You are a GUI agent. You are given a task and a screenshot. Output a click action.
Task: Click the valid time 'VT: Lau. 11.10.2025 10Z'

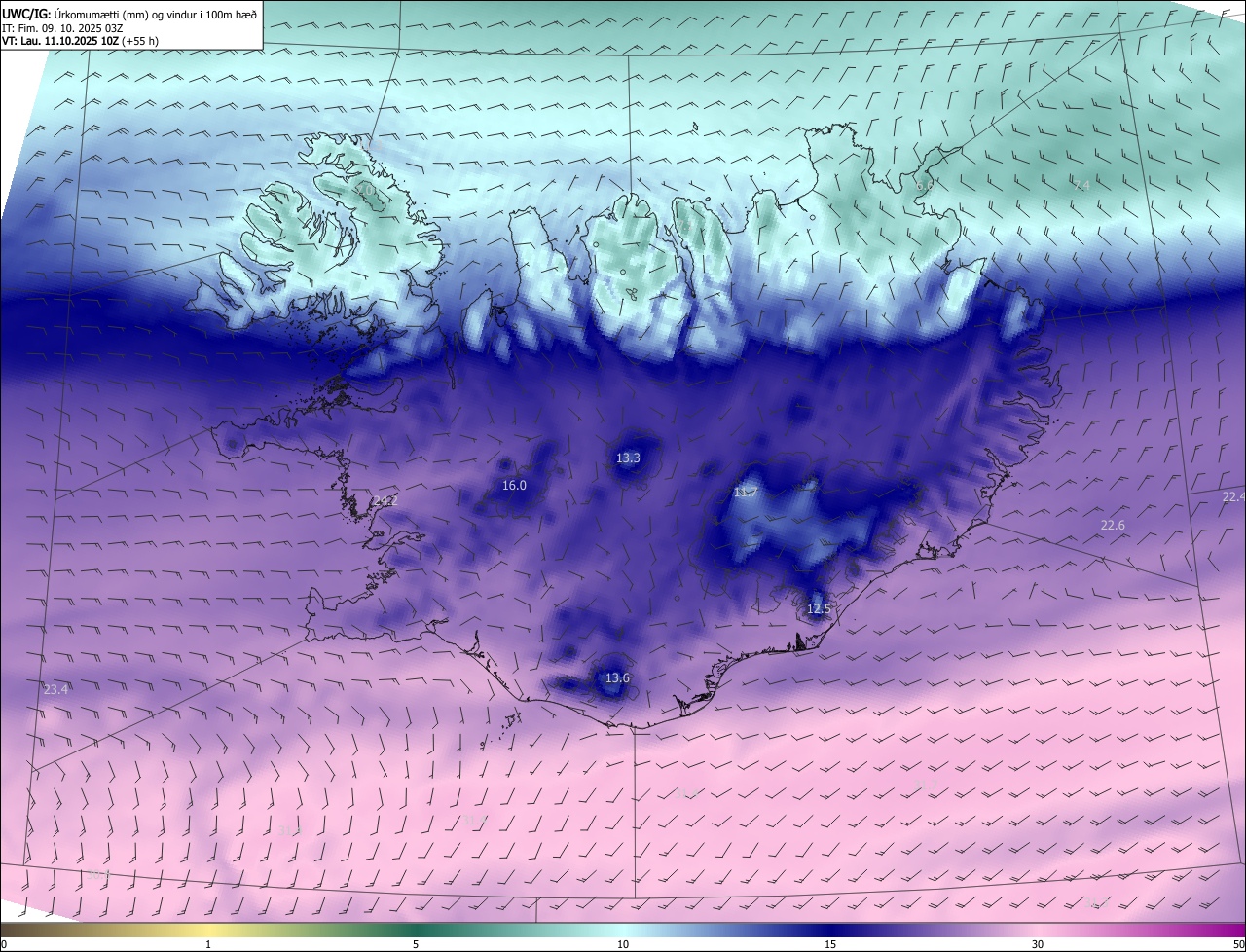tap(60, 41)
